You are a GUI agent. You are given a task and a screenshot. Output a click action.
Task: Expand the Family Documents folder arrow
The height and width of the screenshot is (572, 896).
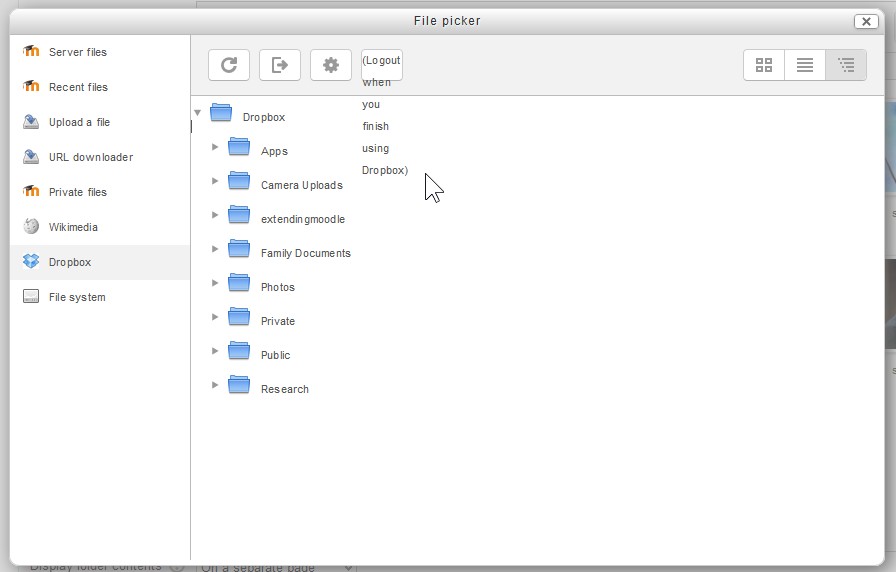click(x=215, y=249)
